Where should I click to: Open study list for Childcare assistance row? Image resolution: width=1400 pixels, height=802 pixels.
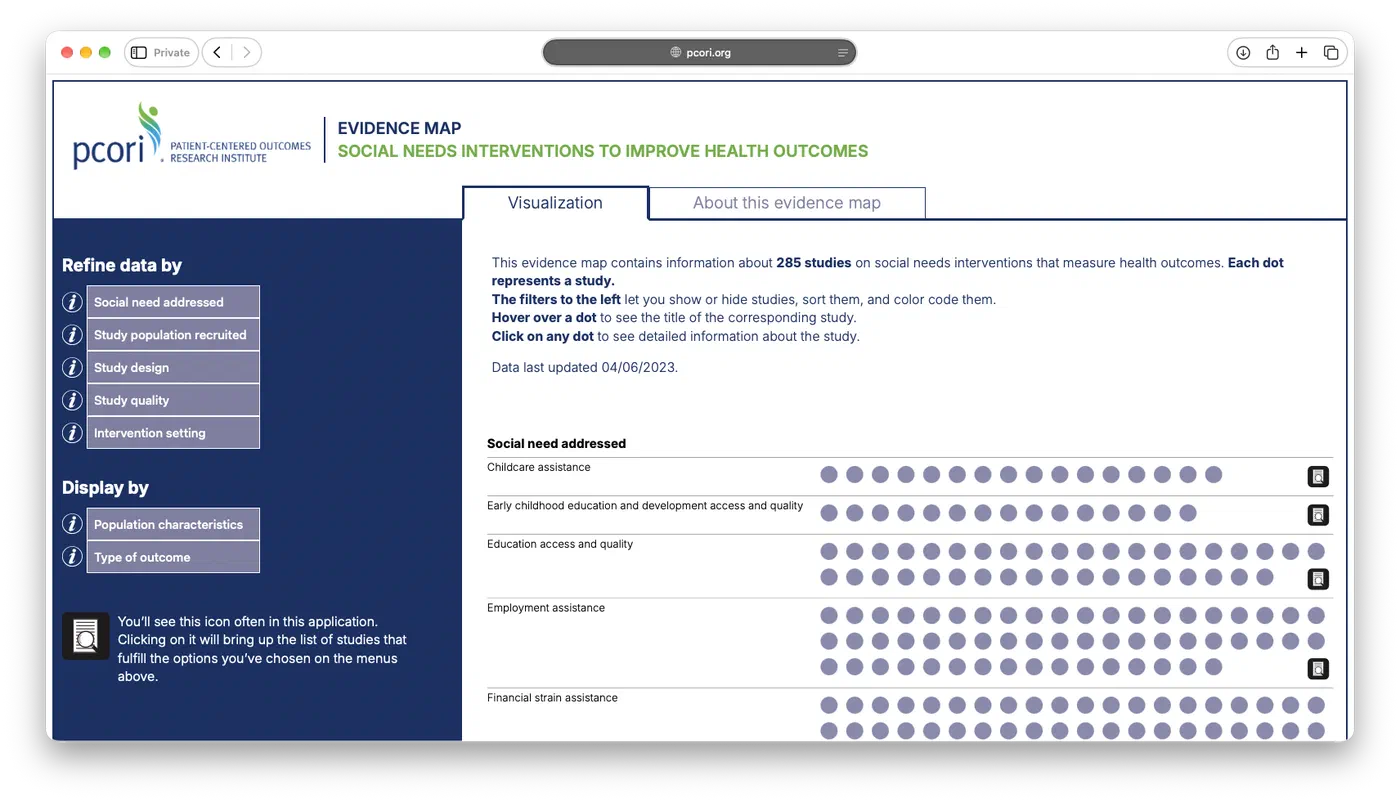1318,477
